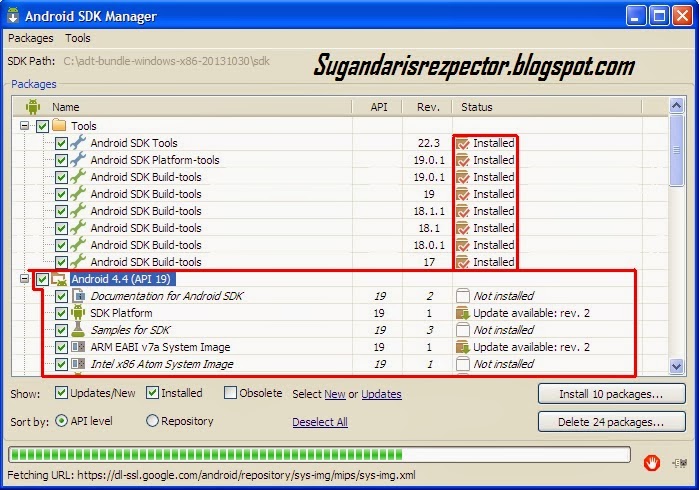
Task: Open the Packages menu
Action: (31, 38)
